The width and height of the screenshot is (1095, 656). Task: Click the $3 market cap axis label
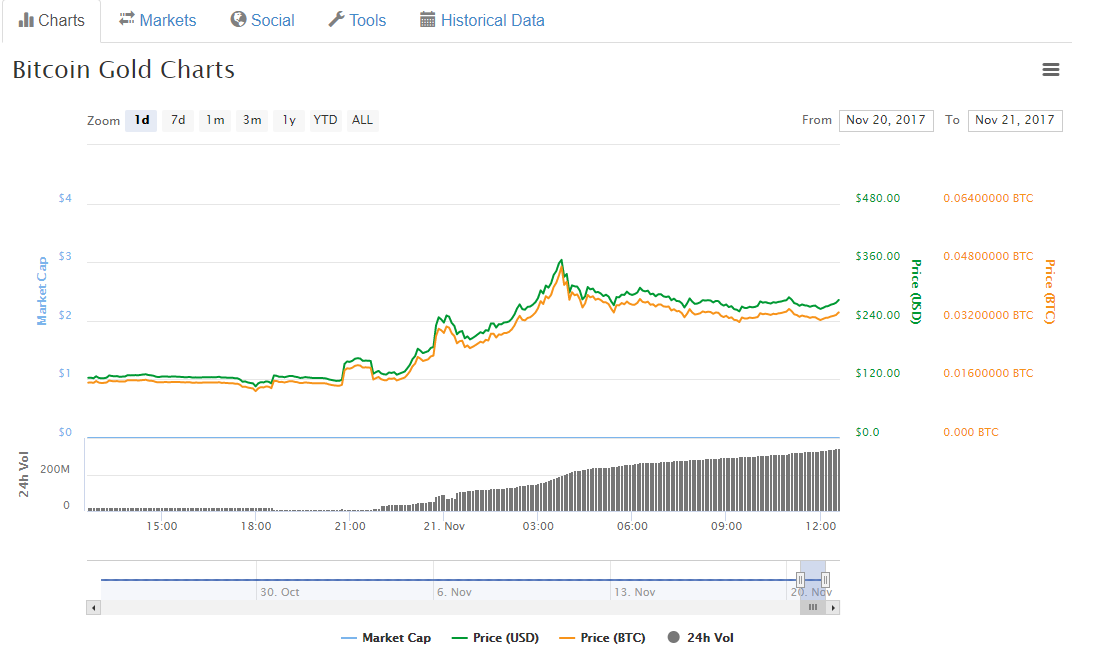65,256
